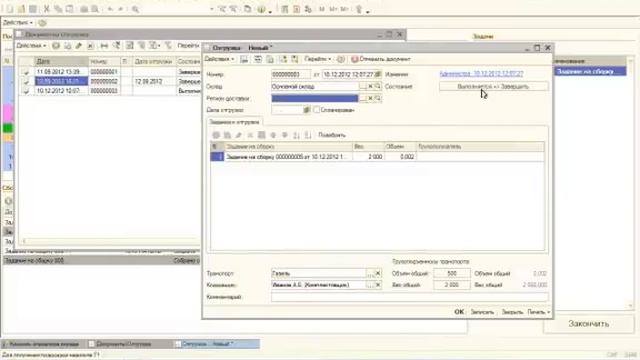Screen dimensions: 640x360
Task: Select the Задания к отгрузке tab
Action: [234, 122]
